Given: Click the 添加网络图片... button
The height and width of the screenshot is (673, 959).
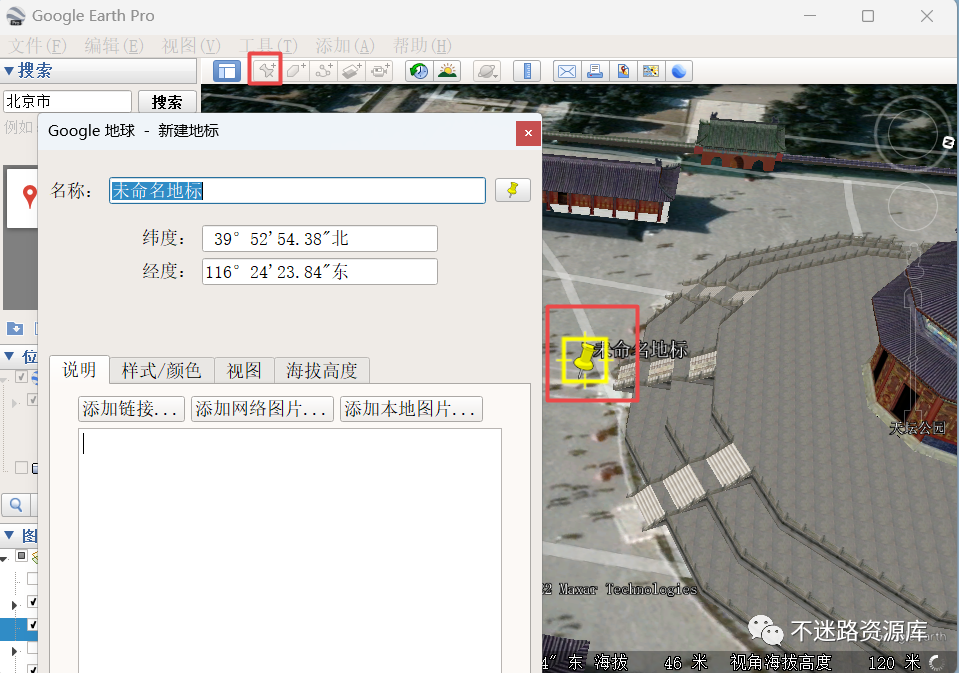Looking at the screenshot, I should click(262, 409).
